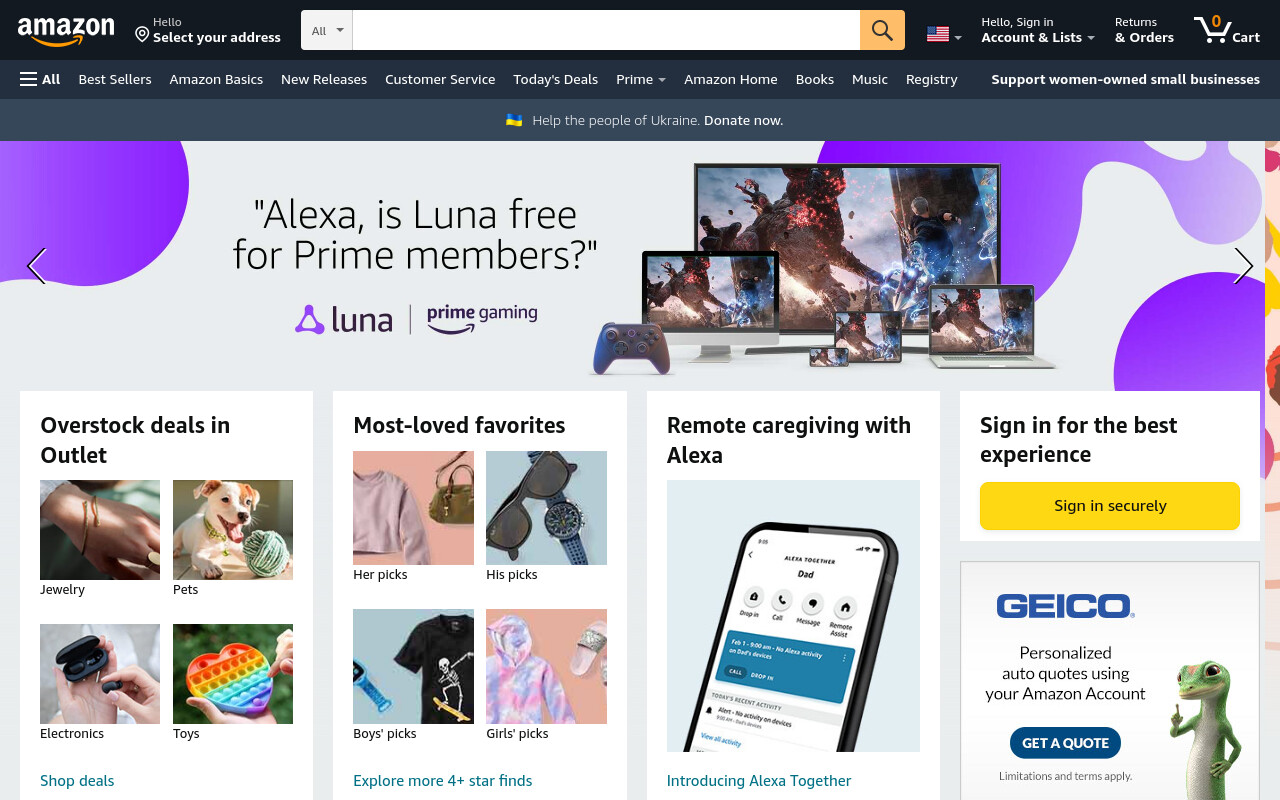Viewport: 1280px width, 800px height.
Task: Click the GEICO Get a Quote button
Action: click(1065, 743)
